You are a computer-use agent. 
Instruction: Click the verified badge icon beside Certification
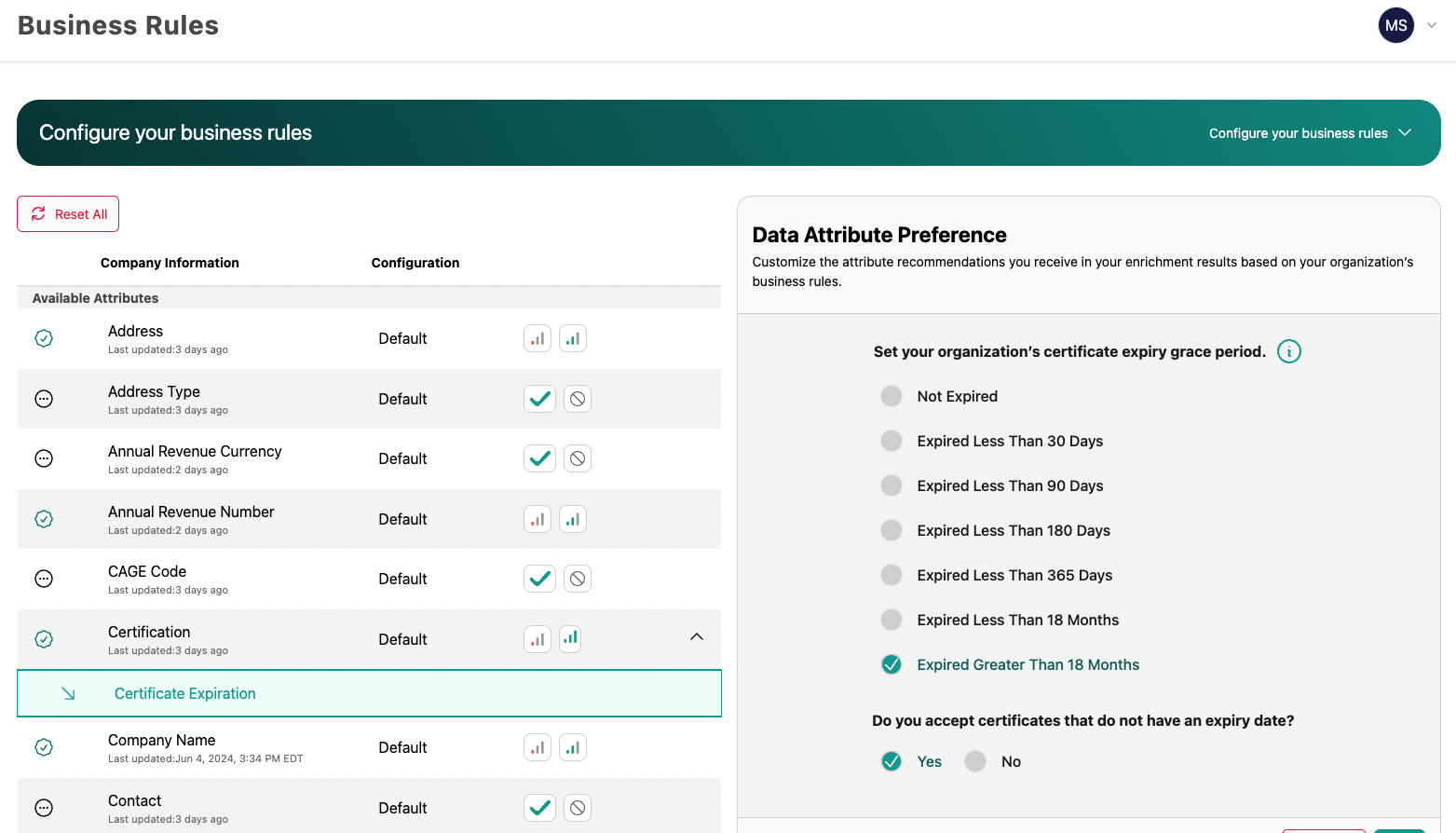tap(44, 639)
